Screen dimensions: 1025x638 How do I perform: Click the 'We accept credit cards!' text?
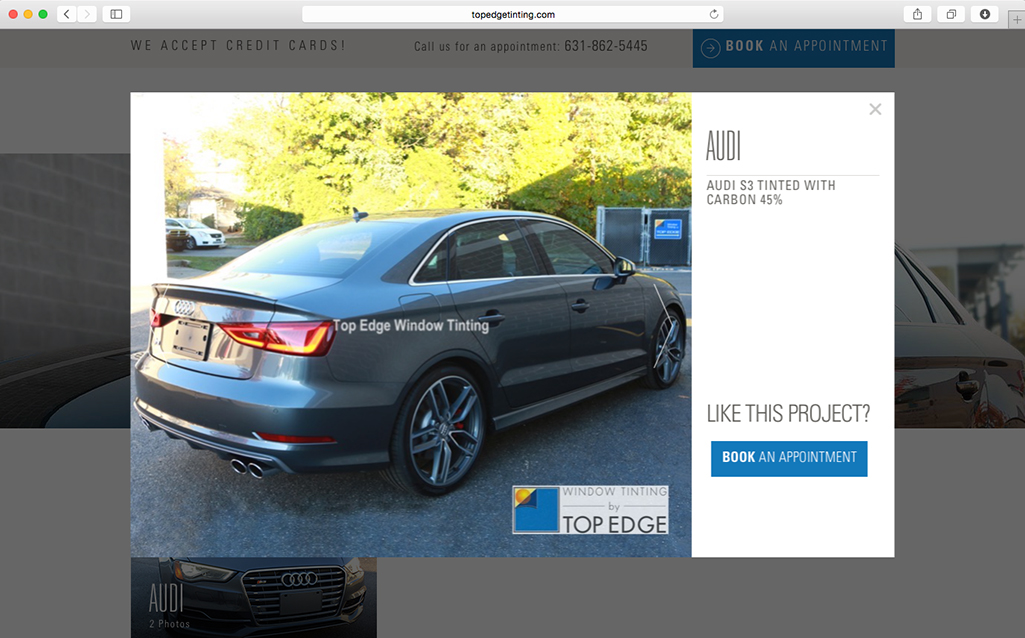click(x=238, y=45)
